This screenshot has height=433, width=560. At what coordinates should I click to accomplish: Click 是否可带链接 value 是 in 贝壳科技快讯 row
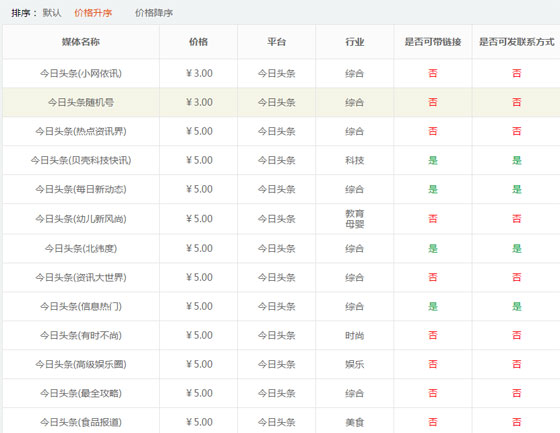433,160
